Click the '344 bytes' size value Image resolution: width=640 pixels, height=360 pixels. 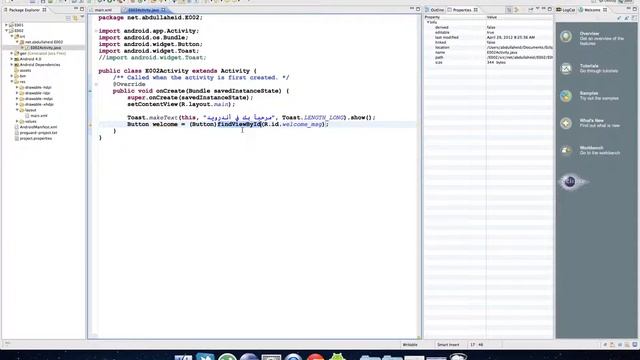[x=496, y=62]
